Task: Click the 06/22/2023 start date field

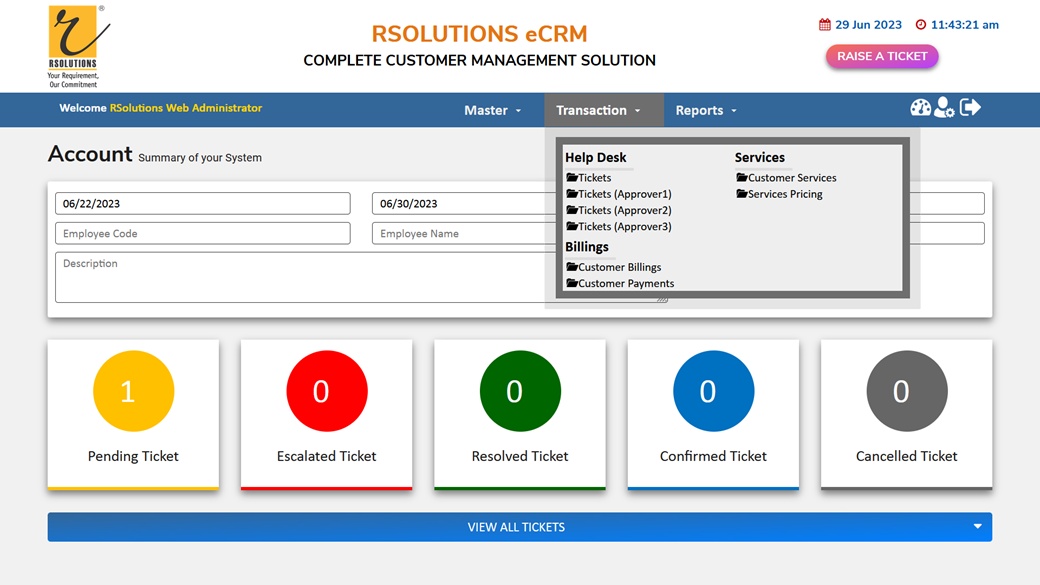Action: point(203,203)
